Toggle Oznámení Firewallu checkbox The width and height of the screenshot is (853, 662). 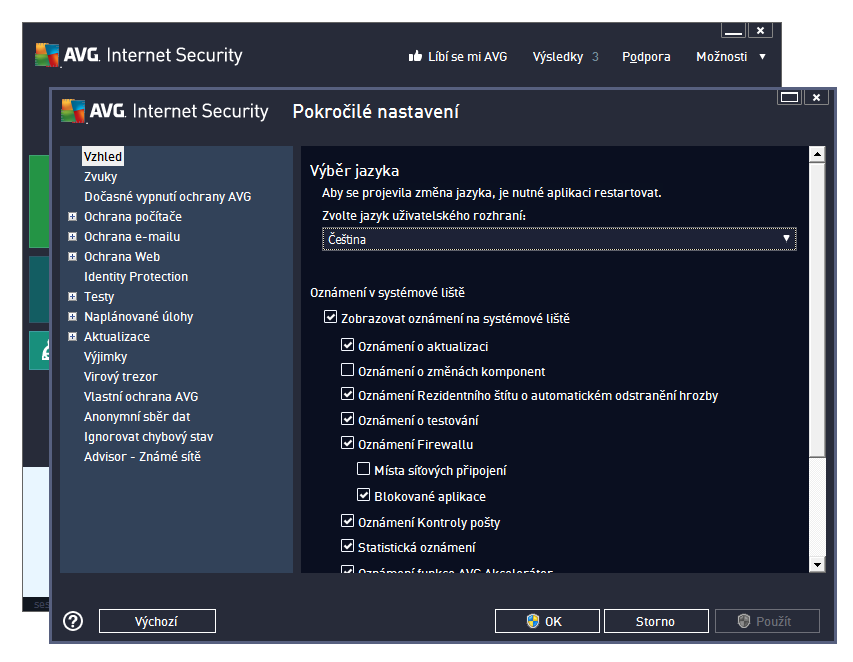pyautogui.click(x=347, y=443)
